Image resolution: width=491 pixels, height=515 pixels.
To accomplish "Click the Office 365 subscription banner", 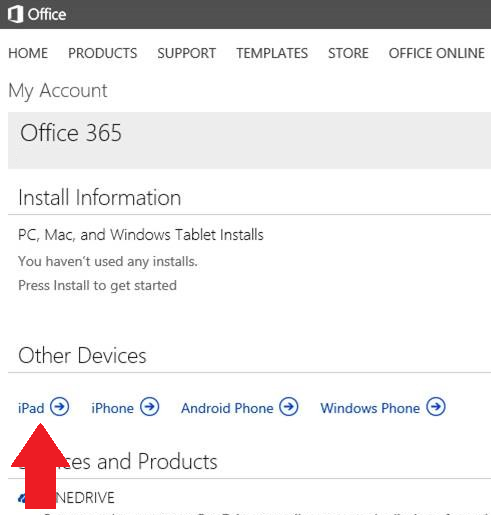I will click(x=249, y=140).
